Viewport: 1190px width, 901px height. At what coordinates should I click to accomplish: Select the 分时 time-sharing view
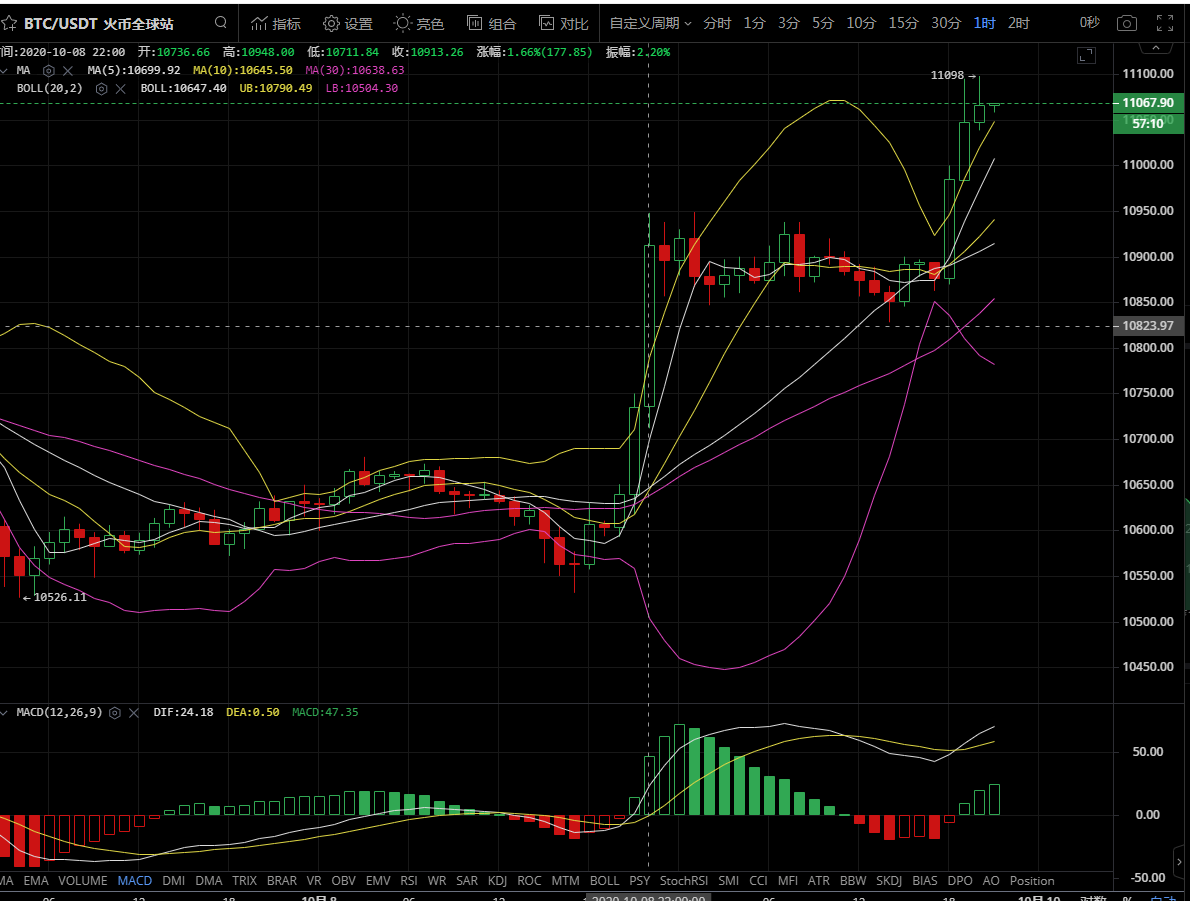coord(717,23)
